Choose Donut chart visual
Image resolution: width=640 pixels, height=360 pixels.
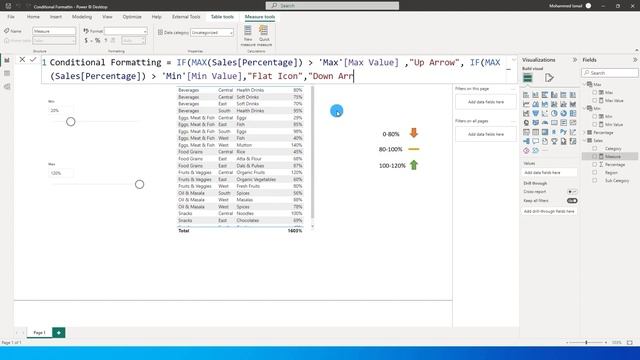pyautogui.click(x=564, y=113)
